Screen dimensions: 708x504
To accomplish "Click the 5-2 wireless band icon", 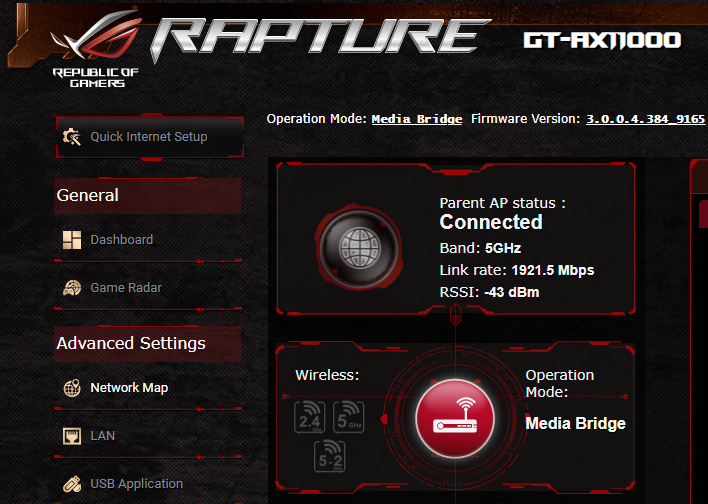I will [330, 456].
